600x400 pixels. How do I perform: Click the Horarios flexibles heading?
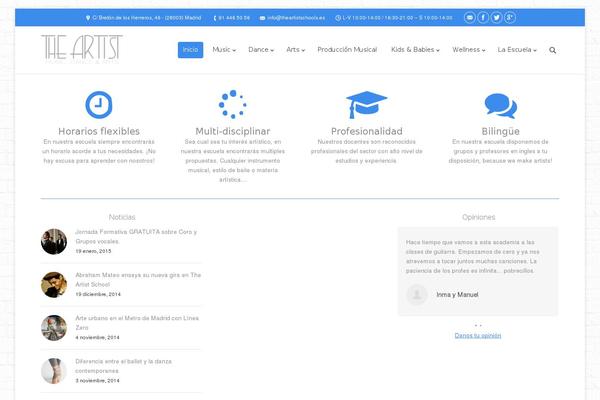[99, 131]
